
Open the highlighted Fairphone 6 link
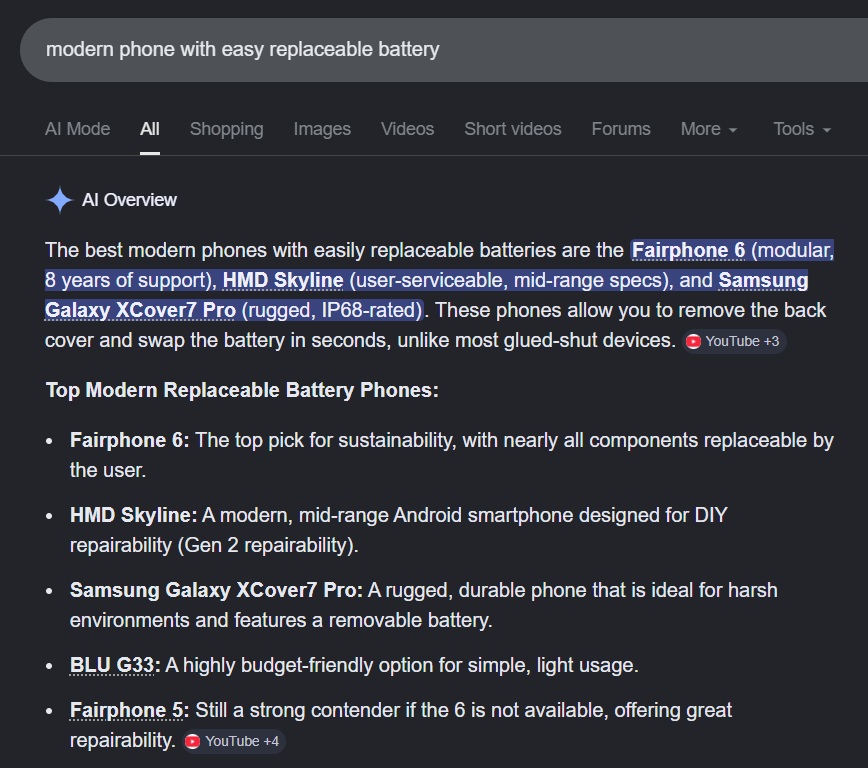688,250
